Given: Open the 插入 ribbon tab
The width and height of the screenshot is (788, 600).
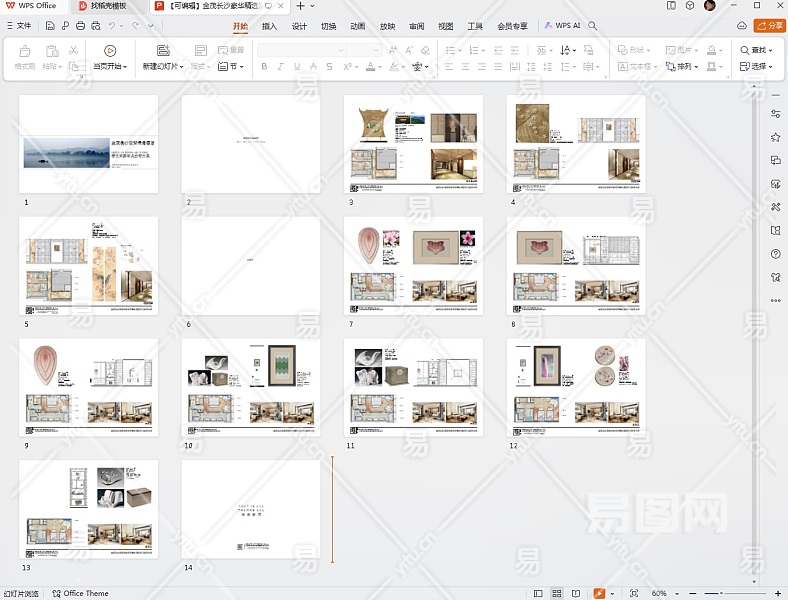Looking at the screenshot, I should point(269,26).
